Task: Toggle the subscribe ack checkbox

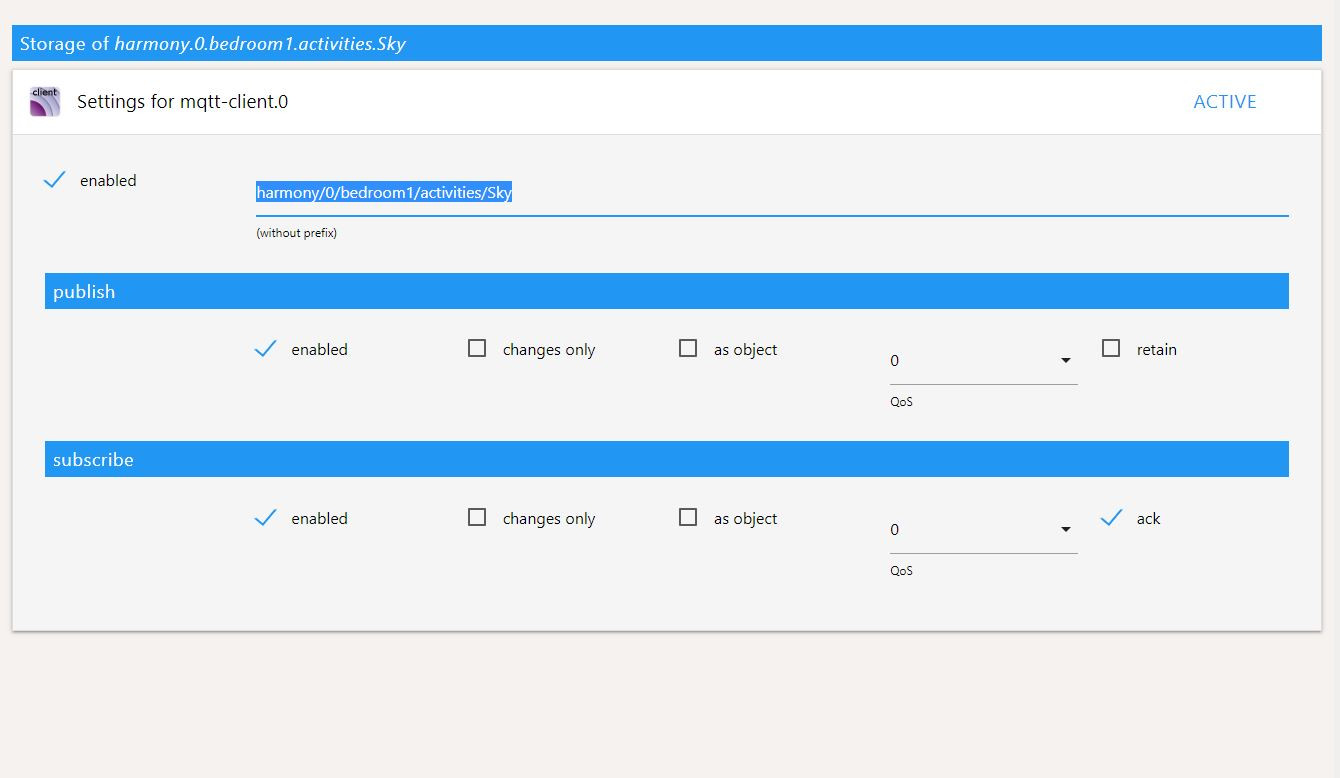Action: point(1111,518)
